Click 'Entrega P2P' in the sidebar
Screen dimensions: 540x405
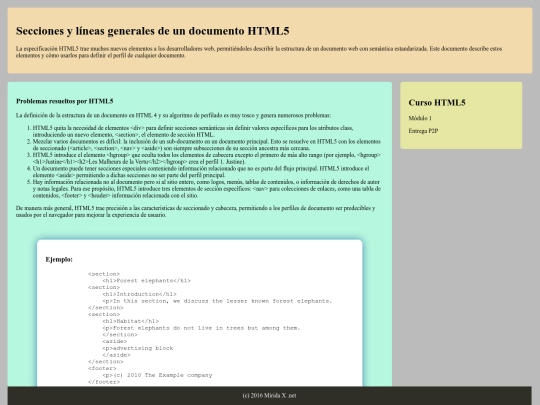point(423,131)
